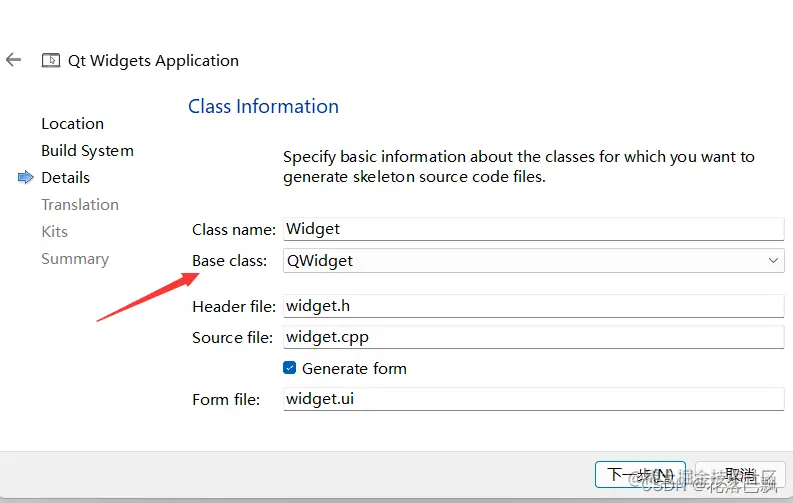Click the Class Information heading
Screen dimensions: 793x503
263,107
